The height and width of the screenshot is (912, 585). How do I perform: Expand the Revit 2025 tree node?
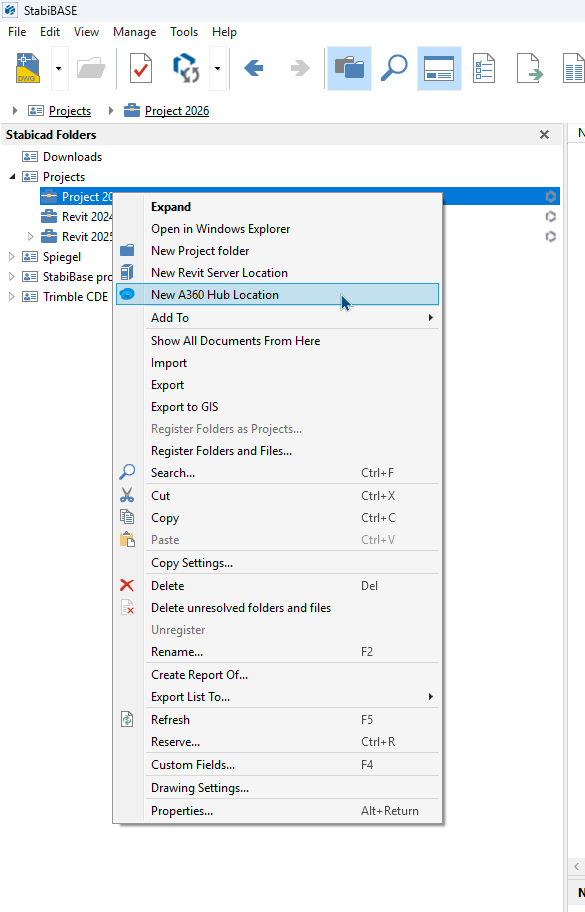[31, 236]
